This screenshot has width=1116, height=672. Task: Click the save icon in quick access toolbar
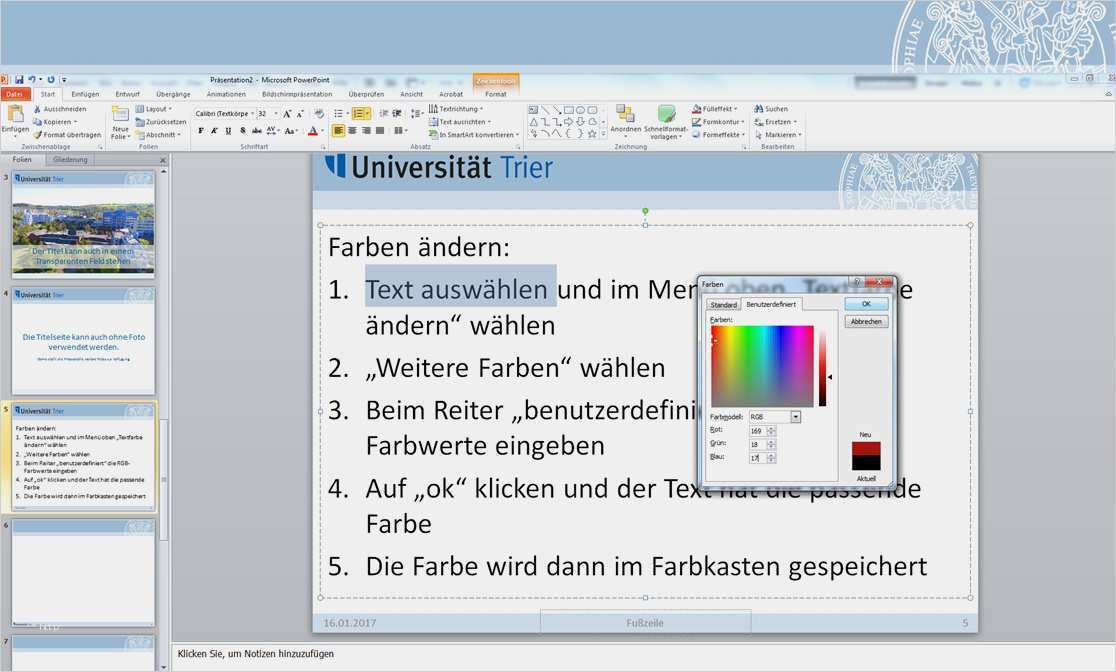point(19,79)
